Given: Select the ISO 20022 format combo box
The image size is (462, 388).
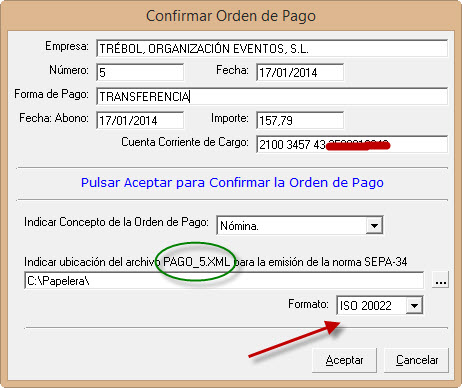Looking at the screenshot, I should coord(380,305).
